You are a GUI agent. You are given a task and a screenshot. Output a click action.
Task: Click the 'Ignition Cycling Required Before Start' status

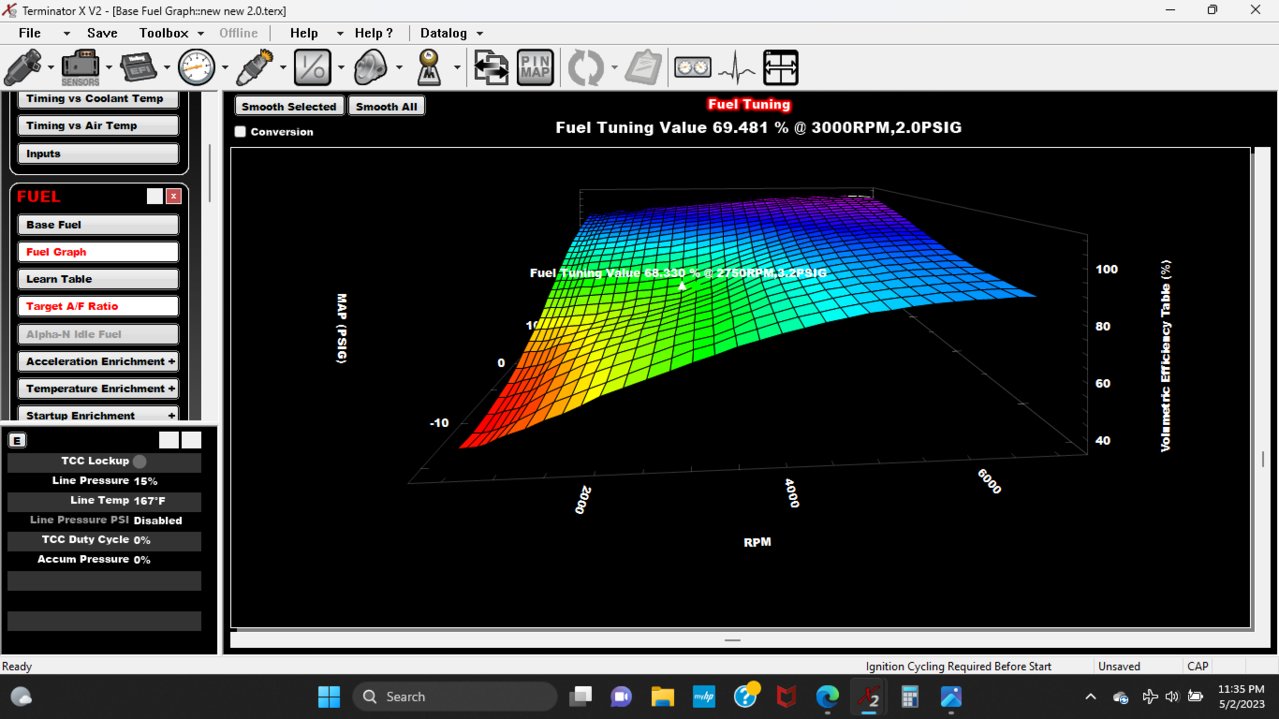958,666
